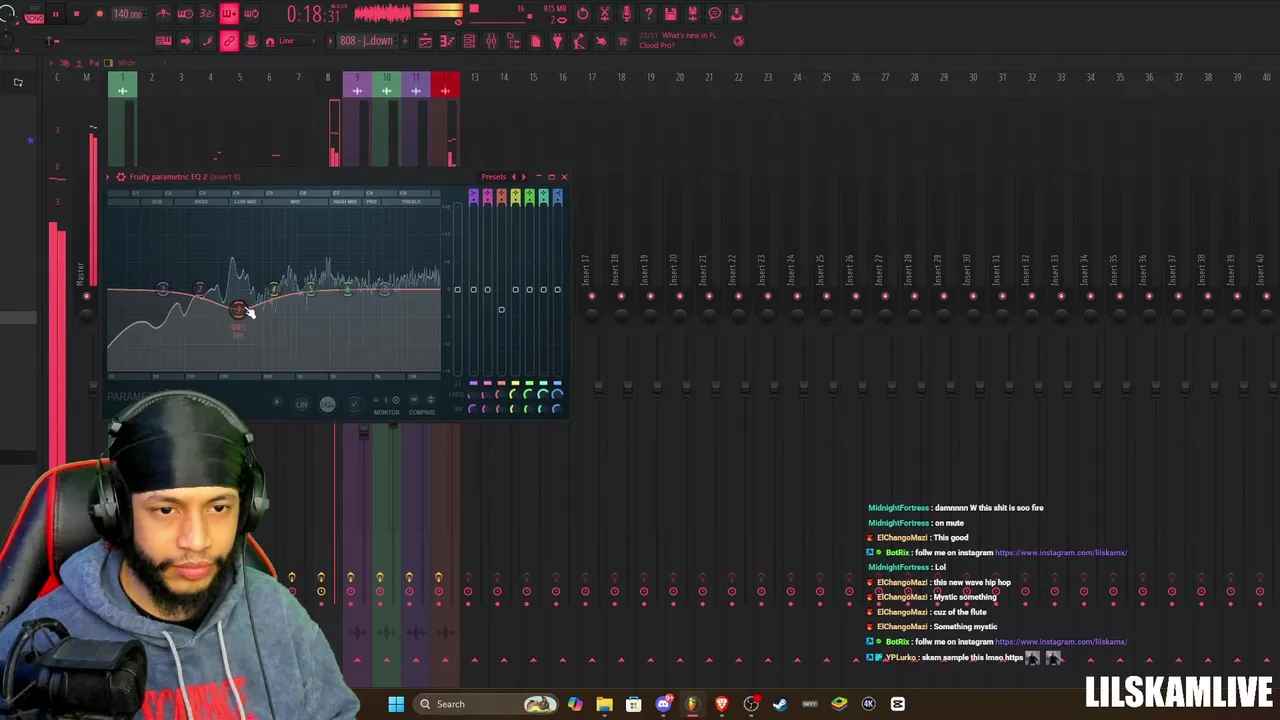The width and height of the screenshot is (1280, 720).
Task: Click the stamp tool icon
Action: click(251, 41)
